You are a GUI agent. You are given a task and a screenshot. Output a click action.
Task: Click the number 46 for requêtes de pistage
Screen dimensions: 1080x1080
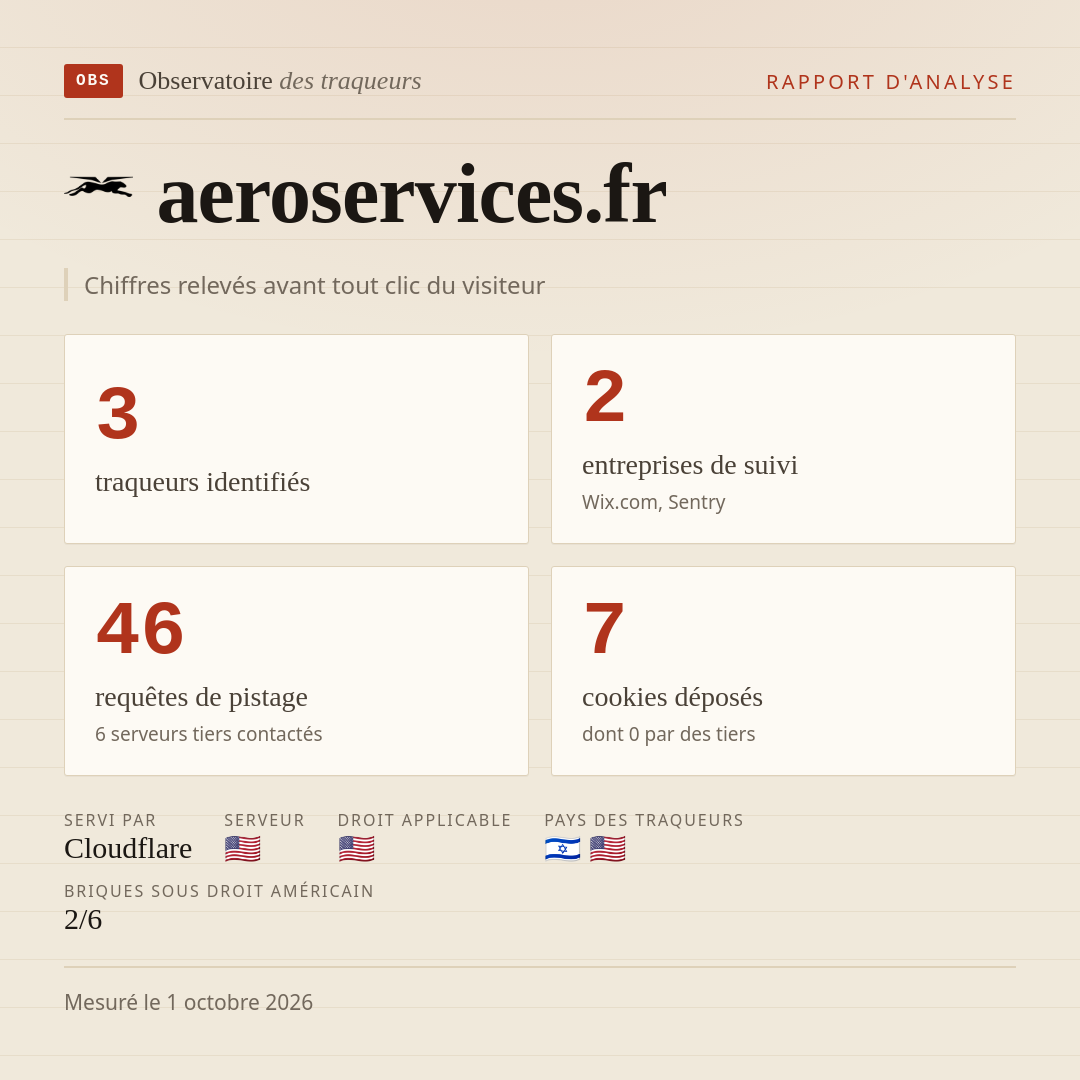[141, 628]
